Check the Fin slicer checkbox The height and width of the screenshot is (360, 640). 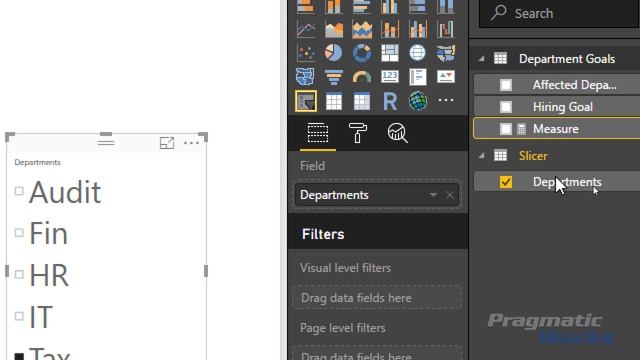[x=19, y=233]
